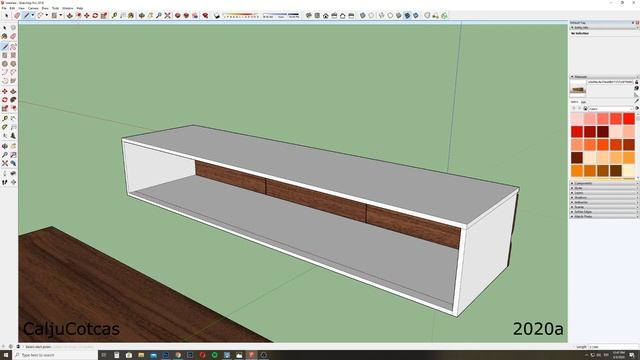Open the Camera menu
The height and width of the screenshot is (360, 640).
(33, 8)
